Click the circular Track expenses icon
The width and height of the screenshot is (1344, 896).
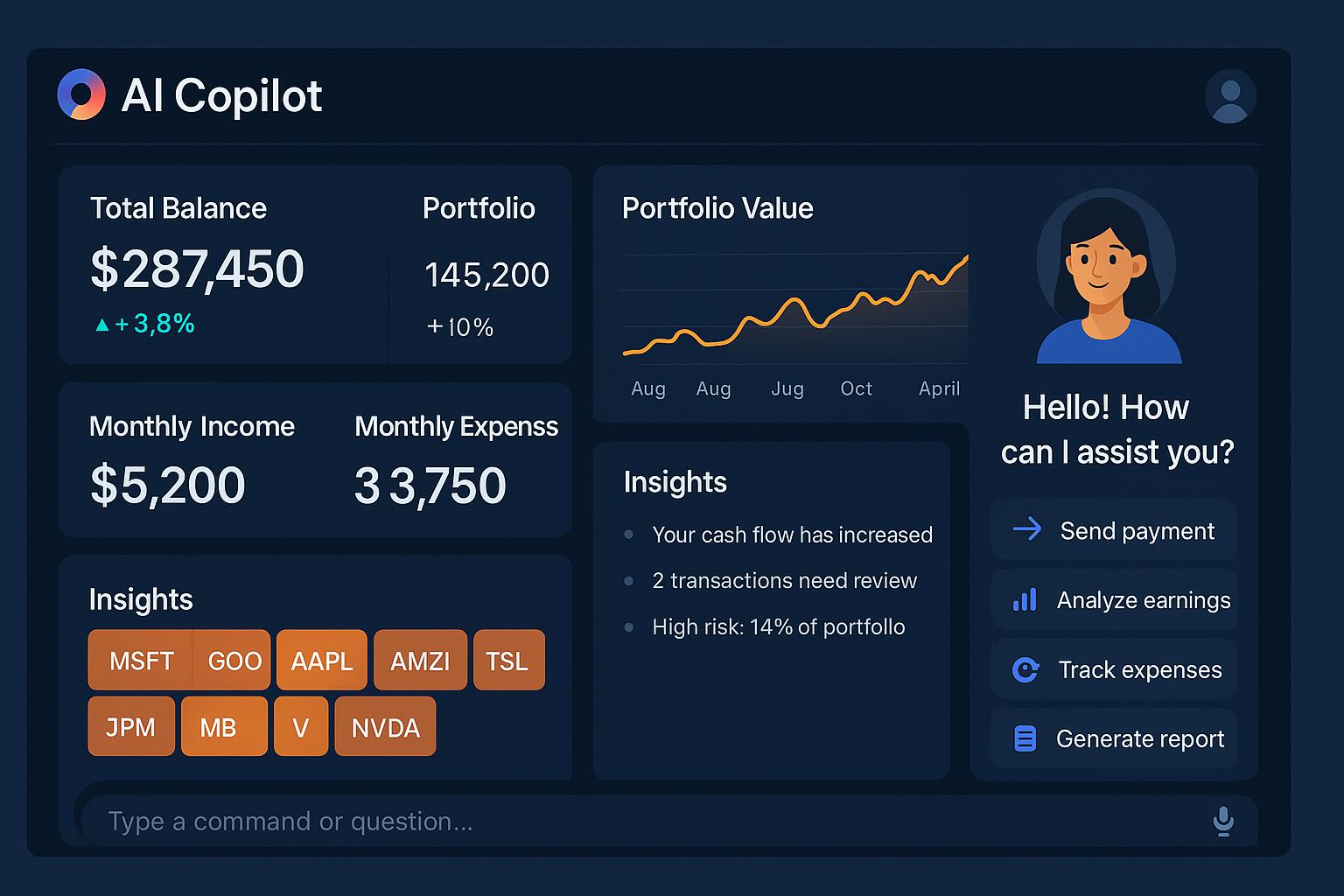[1025, 669]
